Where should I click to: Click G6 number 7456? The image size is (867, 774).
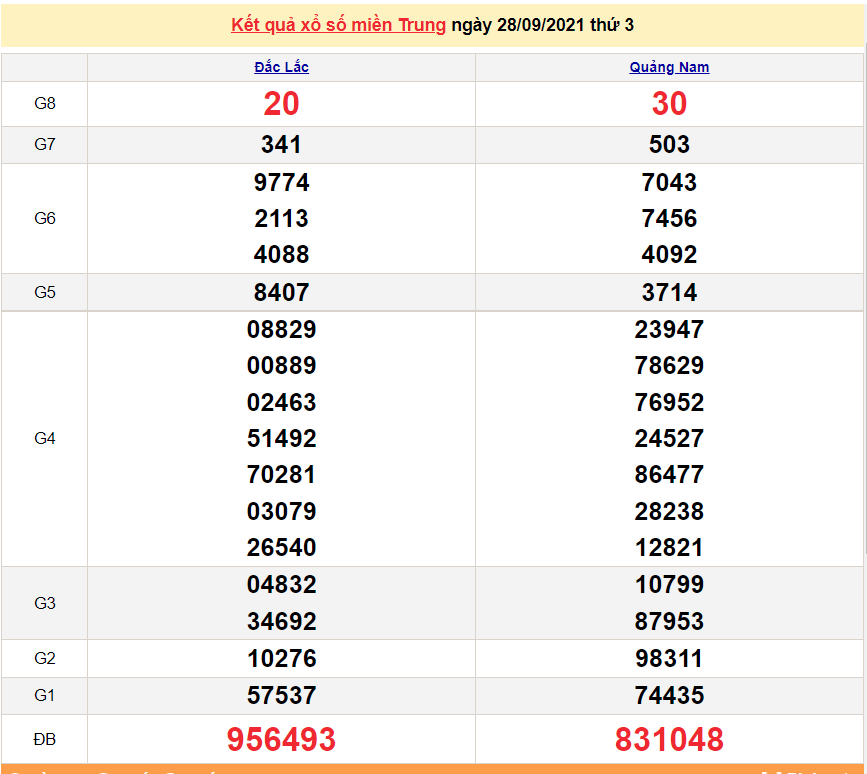(669, 218)
